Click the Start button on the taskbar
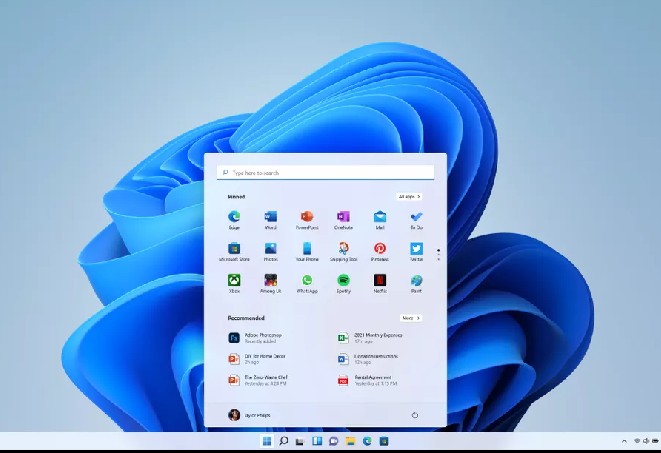 click(266, 441)
